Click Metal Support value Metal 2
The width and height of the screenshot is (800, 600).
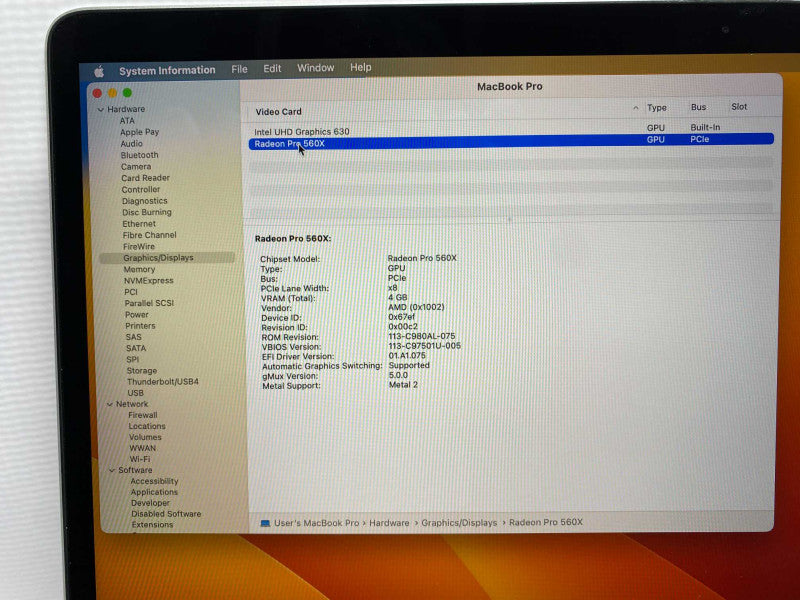click(403, 385)
